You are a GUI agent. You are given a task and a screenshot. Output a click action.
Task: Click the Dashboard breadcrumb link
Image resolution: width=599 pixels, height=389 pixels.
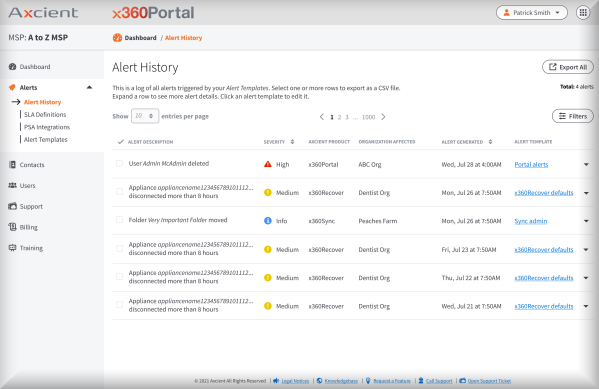(140, 38)
